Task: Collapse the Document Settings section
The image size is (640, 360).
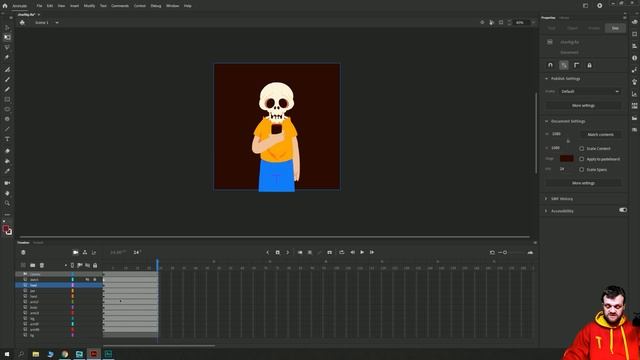Action: (x=547, y=121)
